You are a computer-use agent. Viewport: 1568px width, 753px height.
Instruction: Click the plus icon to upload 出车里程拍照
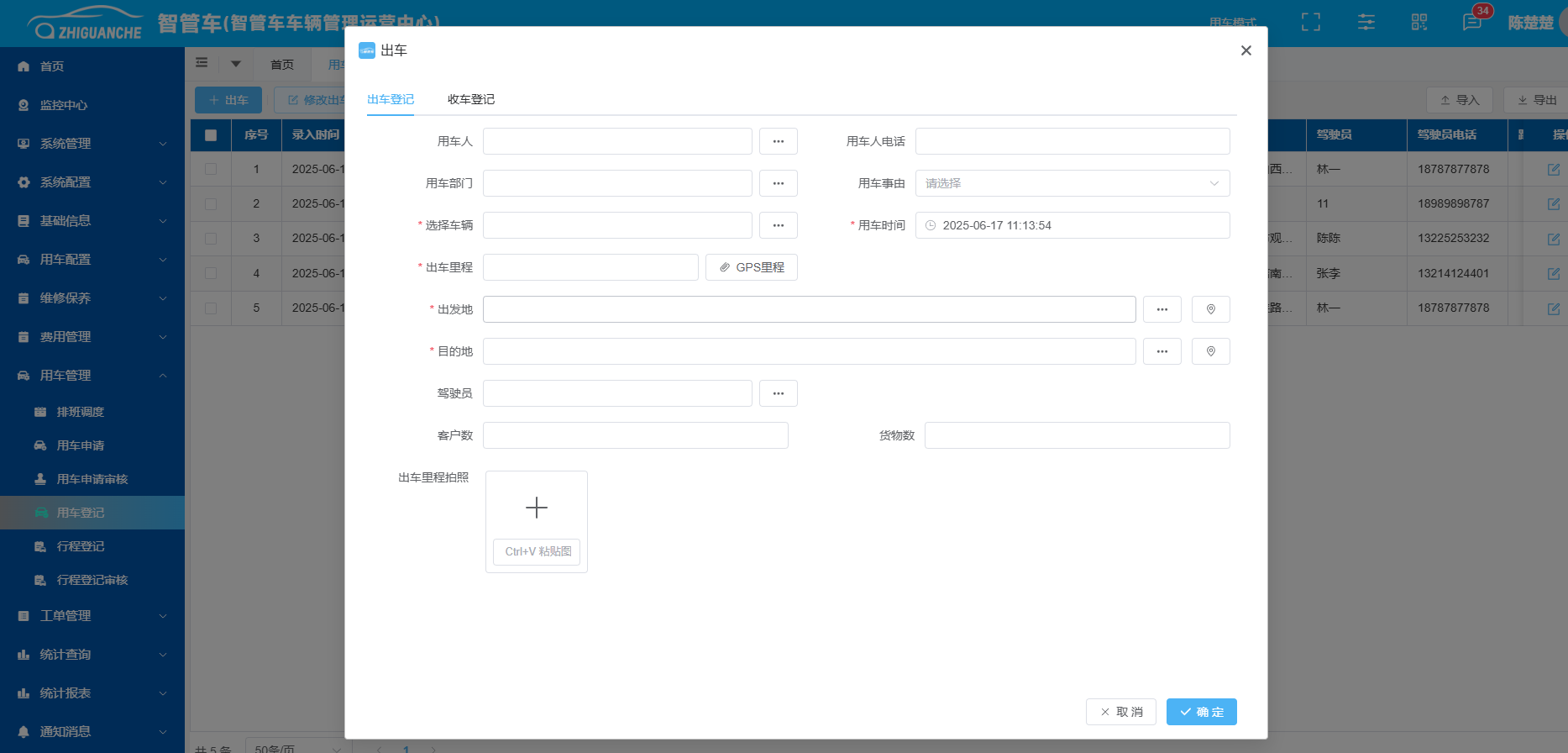pos(536,508)
